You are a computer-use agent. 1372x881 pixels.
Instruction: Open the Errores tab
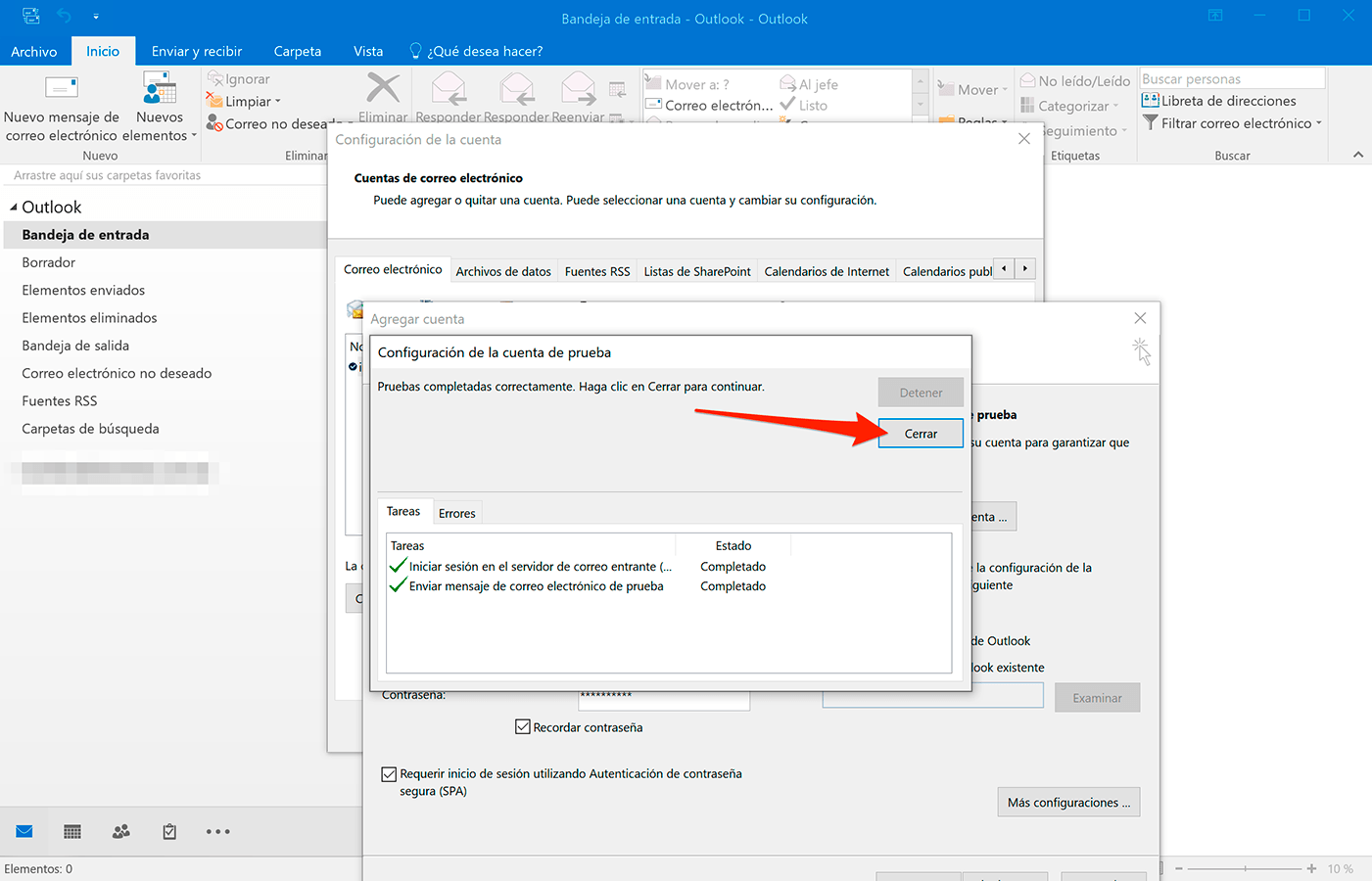(456, 512)
